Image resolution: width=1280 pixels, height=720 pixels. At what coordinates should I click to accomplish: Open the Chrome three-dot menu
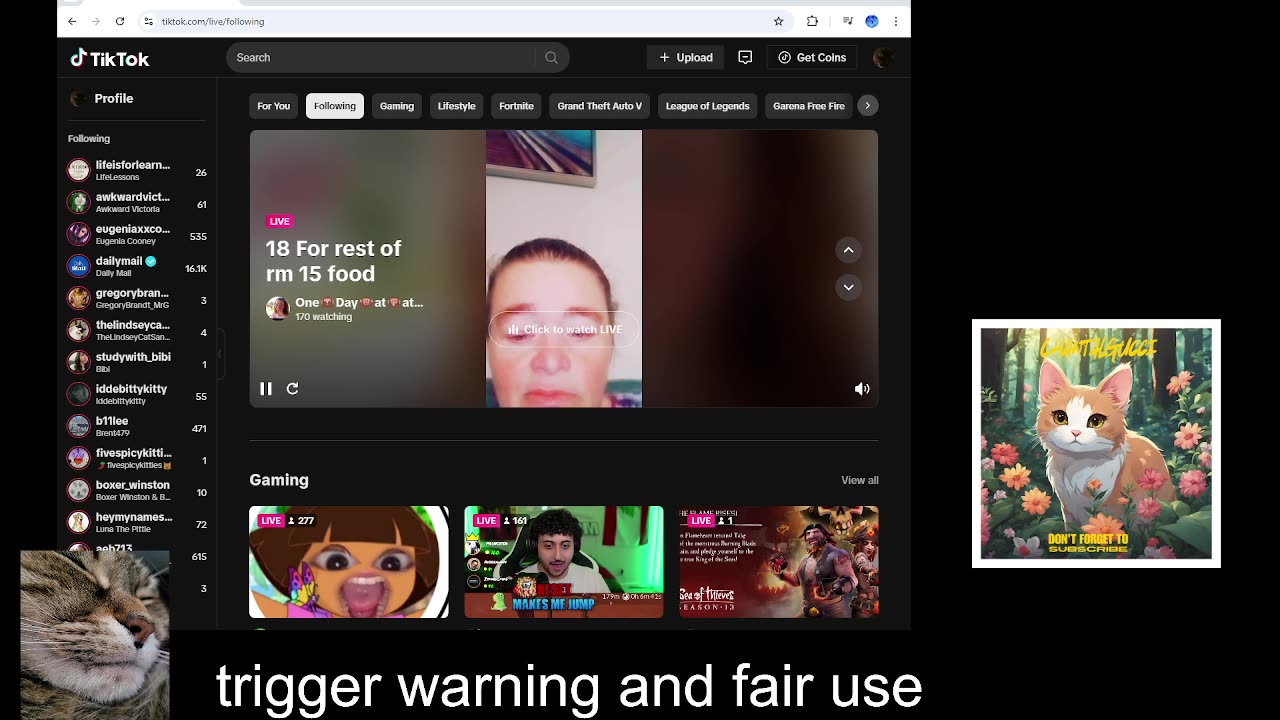[x=896, y=21]
